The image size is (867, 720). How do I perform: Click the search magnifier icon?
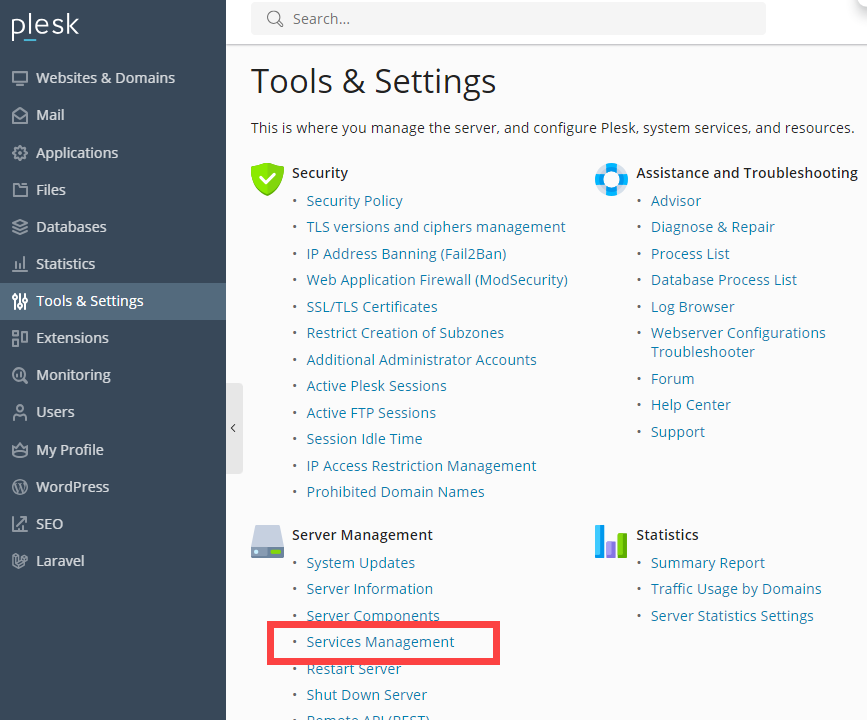(x=275, y=19)
